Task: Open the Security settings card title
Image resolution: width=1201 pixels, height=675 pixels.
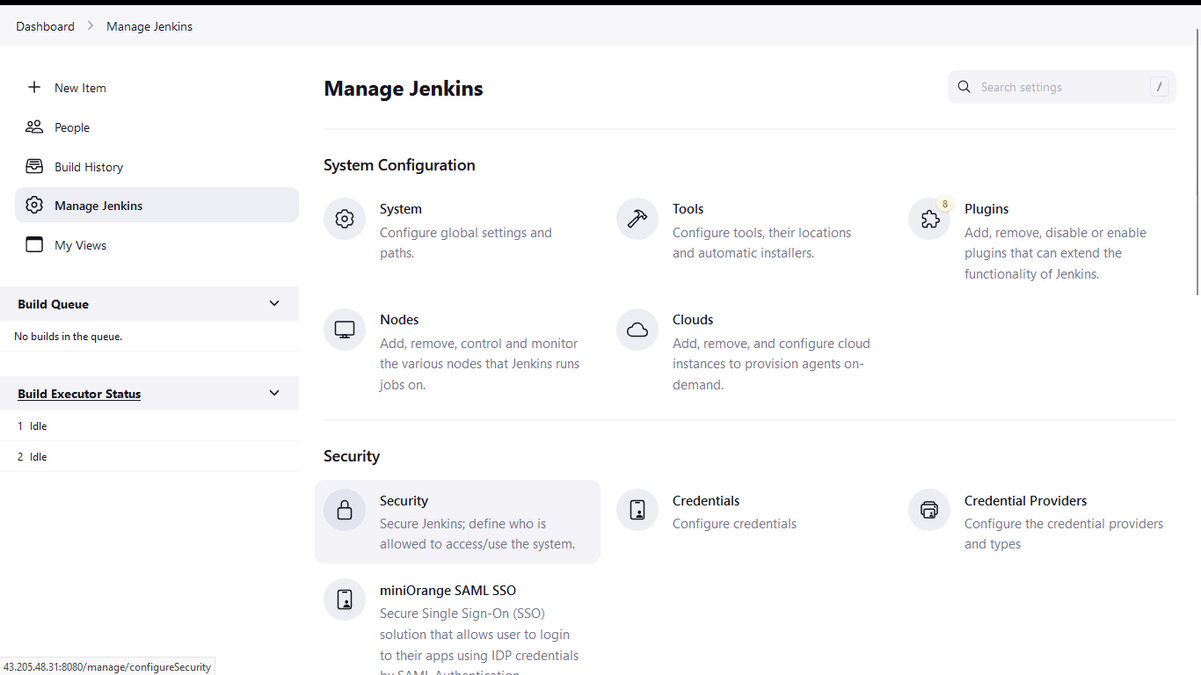Action: (x=404, y=500)
